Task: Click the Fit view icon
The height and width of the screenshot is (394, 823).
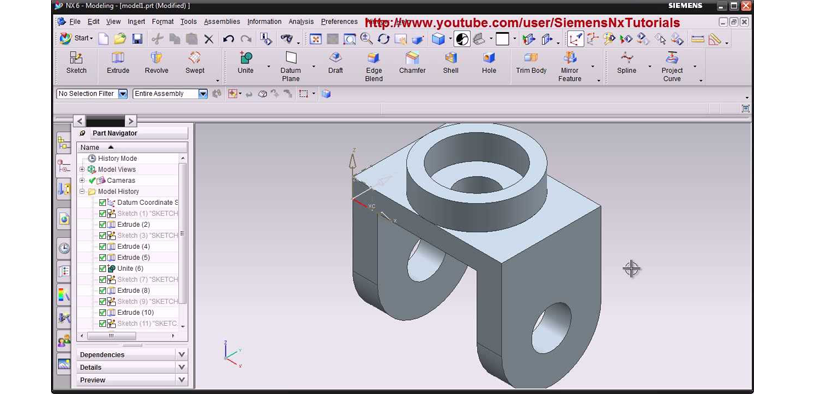Action: coord(315,39)
